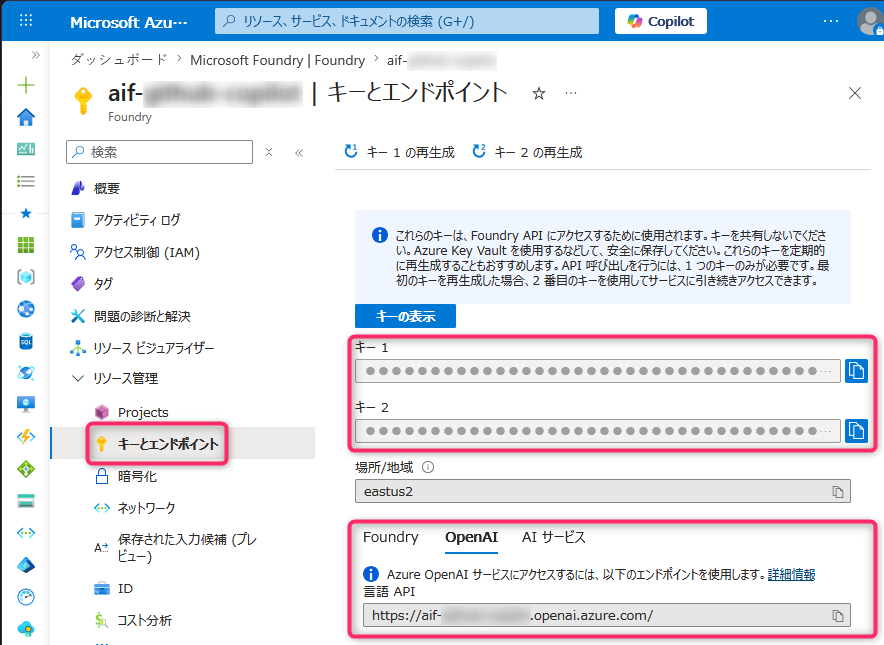The height and width of the screenshot is (645, 884).
Task: Open アクティビティ ログ menu item
Action: [x=137, y=220]
